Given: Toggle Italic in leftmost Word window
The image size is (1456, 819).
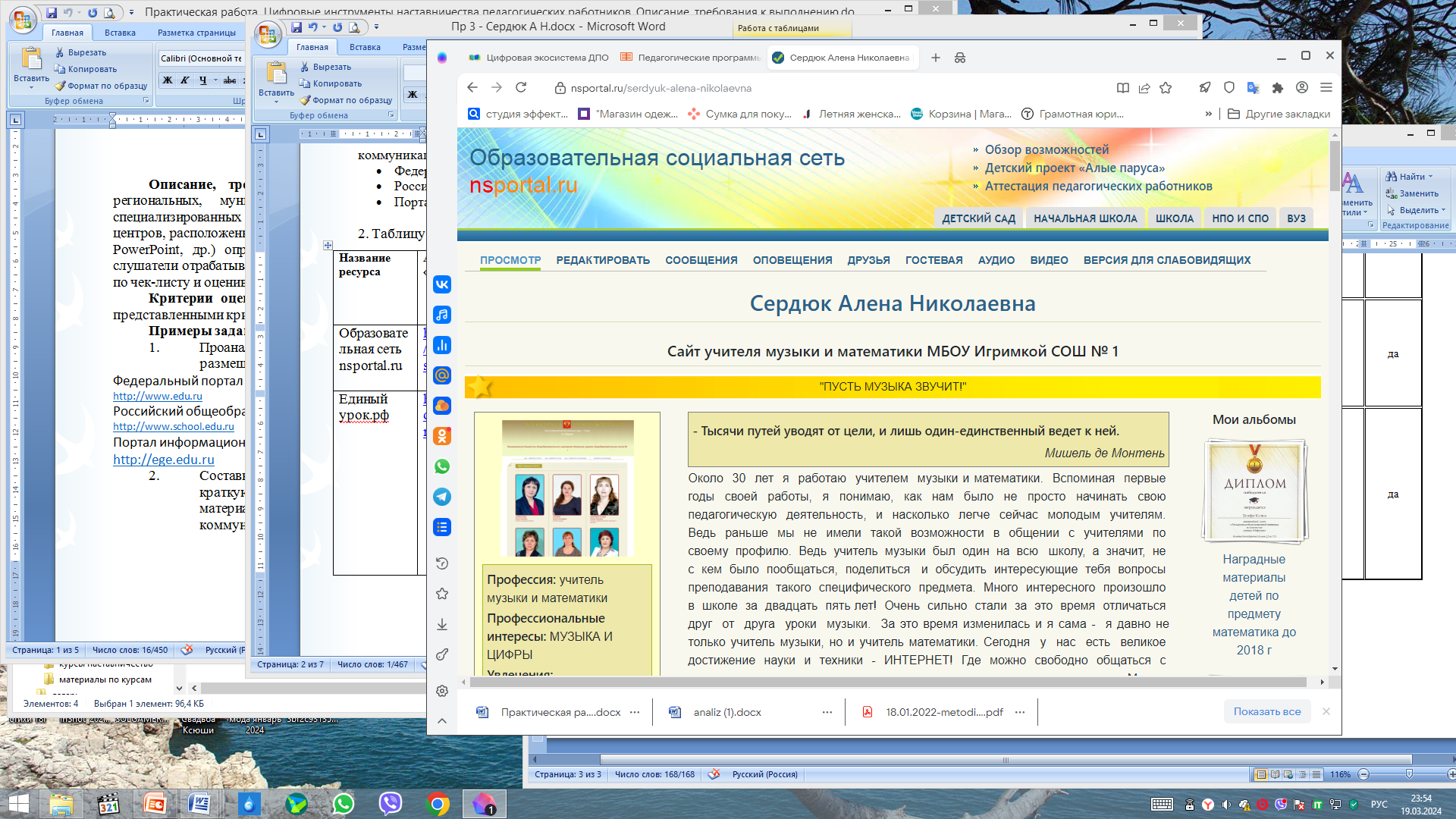Looking at the screenshot, I should (185, 80).
